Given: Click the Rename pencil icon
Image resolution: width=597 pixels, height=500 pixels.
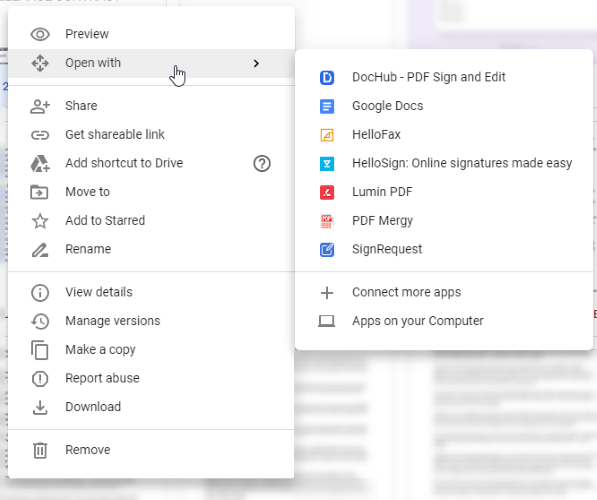Looking at the screenshot, I should [40, 249].
